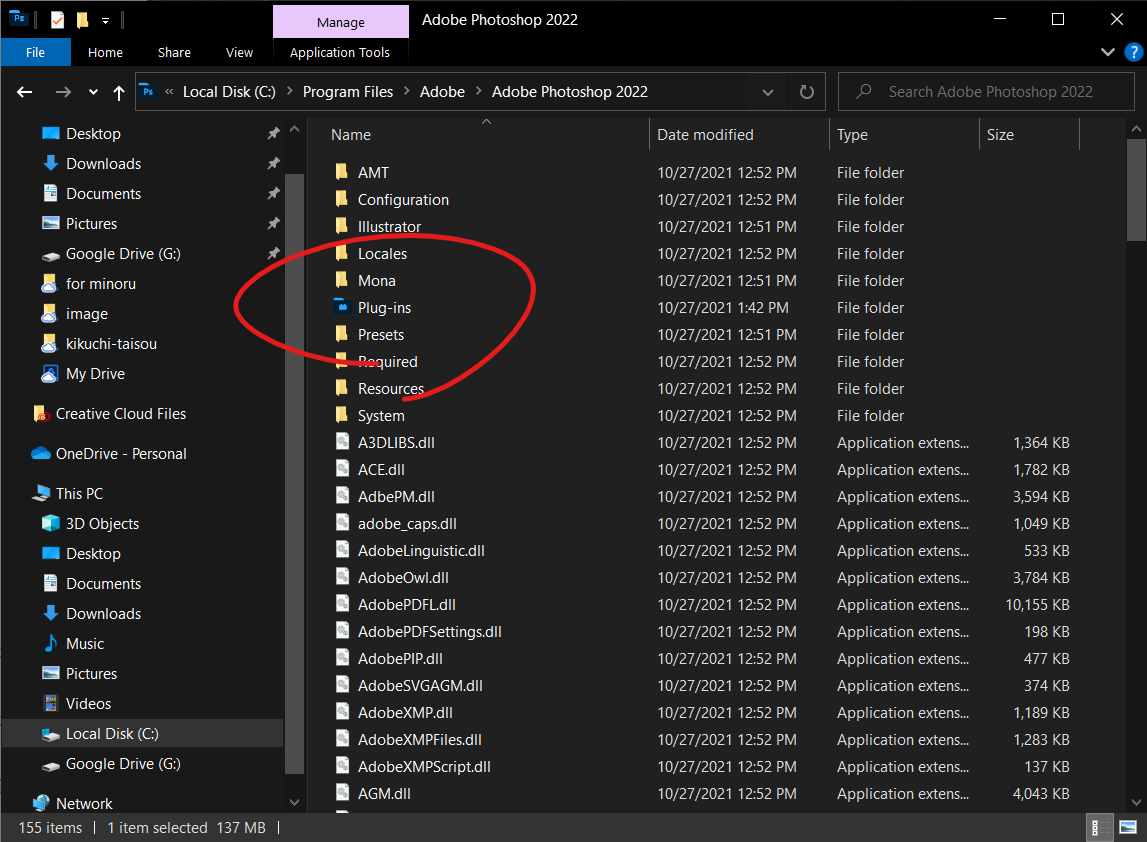This screenshot has height=842, width=1147.
Task: Open Videos under This PC
Action: [88, 704]
